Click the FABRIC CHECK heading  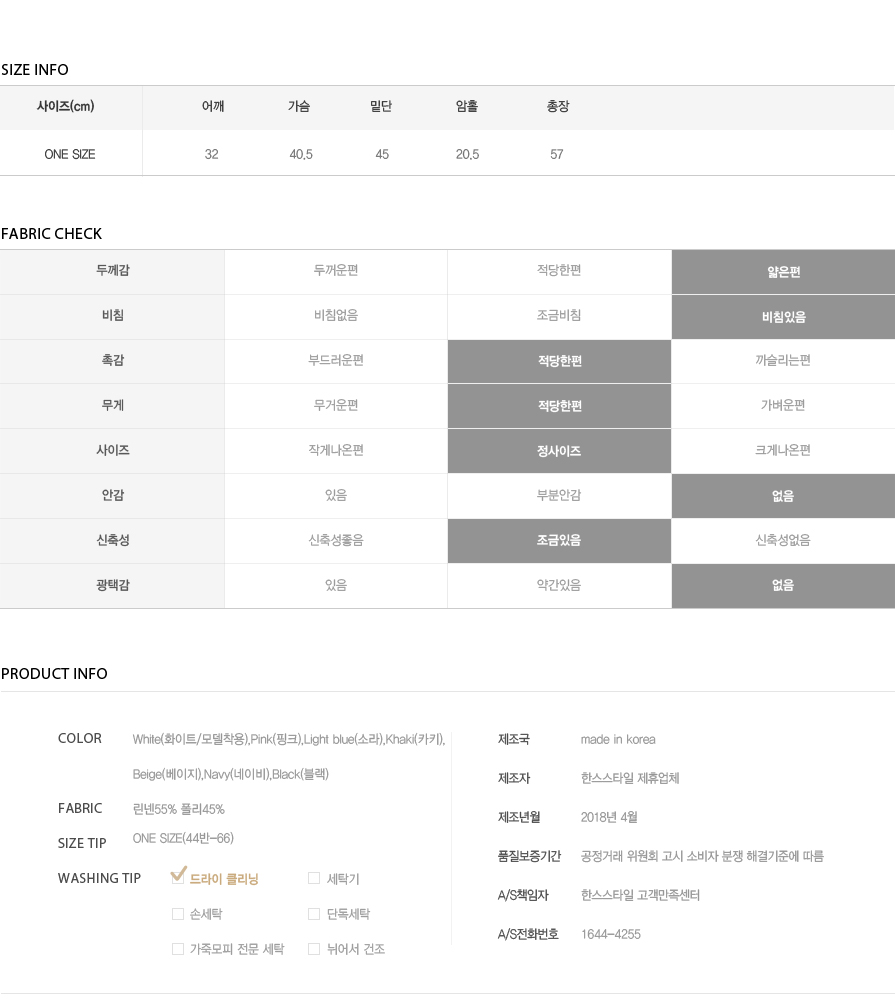(51, 234)
